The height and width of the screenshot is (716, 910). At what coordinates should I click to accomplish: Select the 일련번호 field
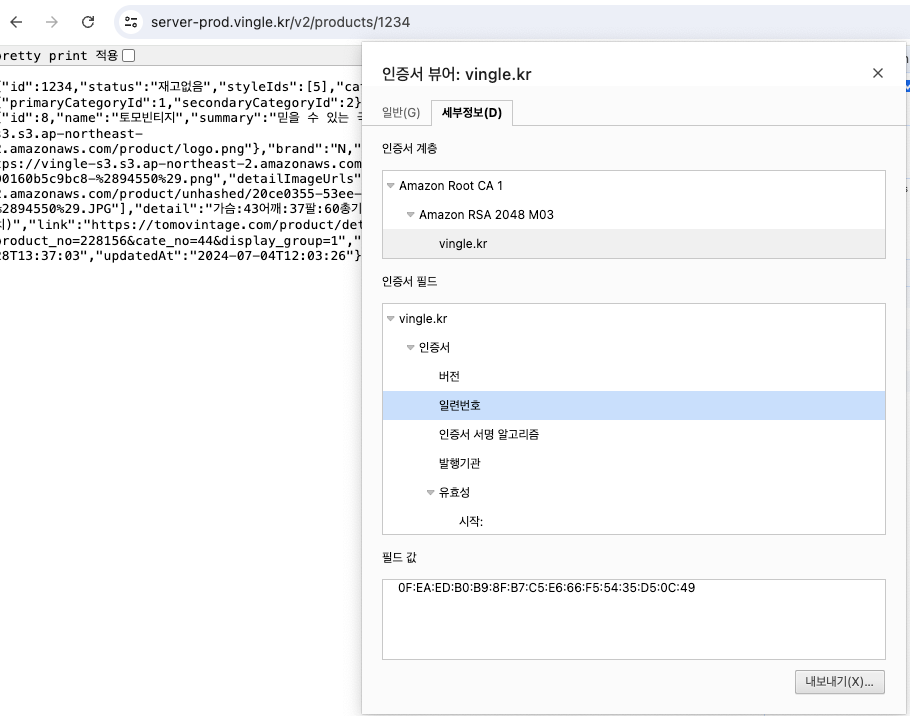click(634, 406)
